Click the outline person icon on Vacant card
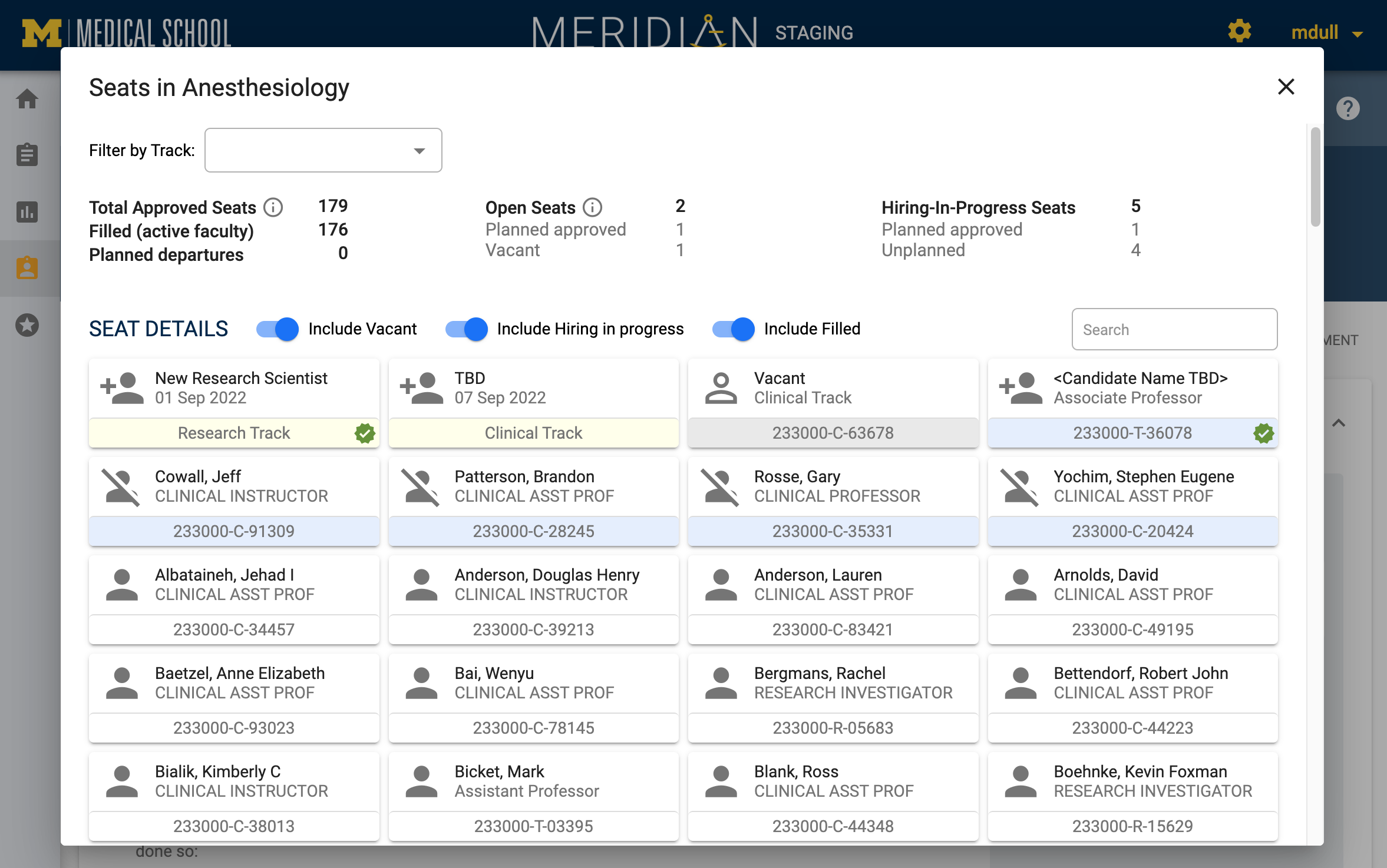1387x868 pixels. coord(721,388)
